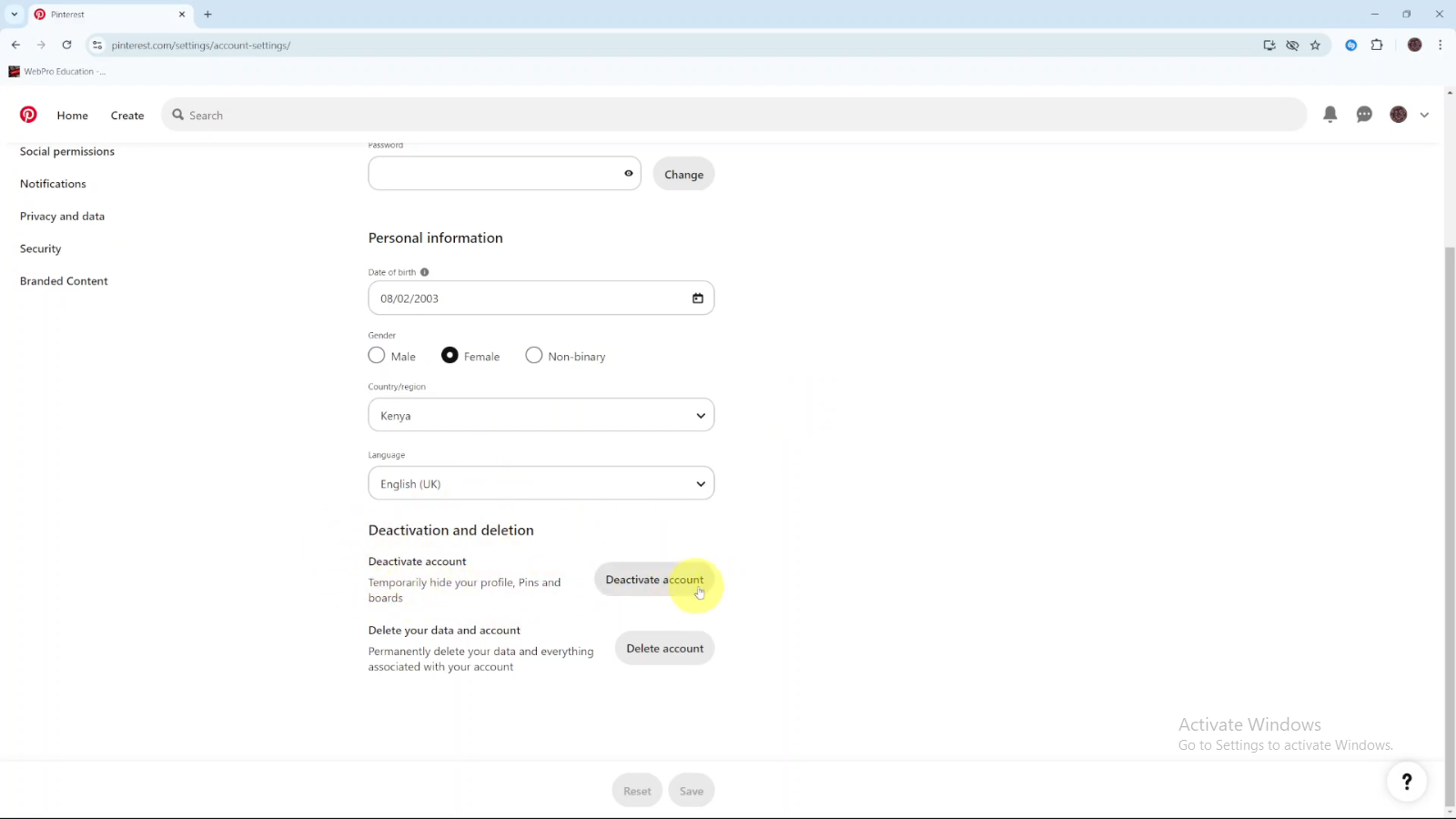Click the page vertical scrollbar
This screenshot has width=1456, height=819.
(x=1450, y=526)
